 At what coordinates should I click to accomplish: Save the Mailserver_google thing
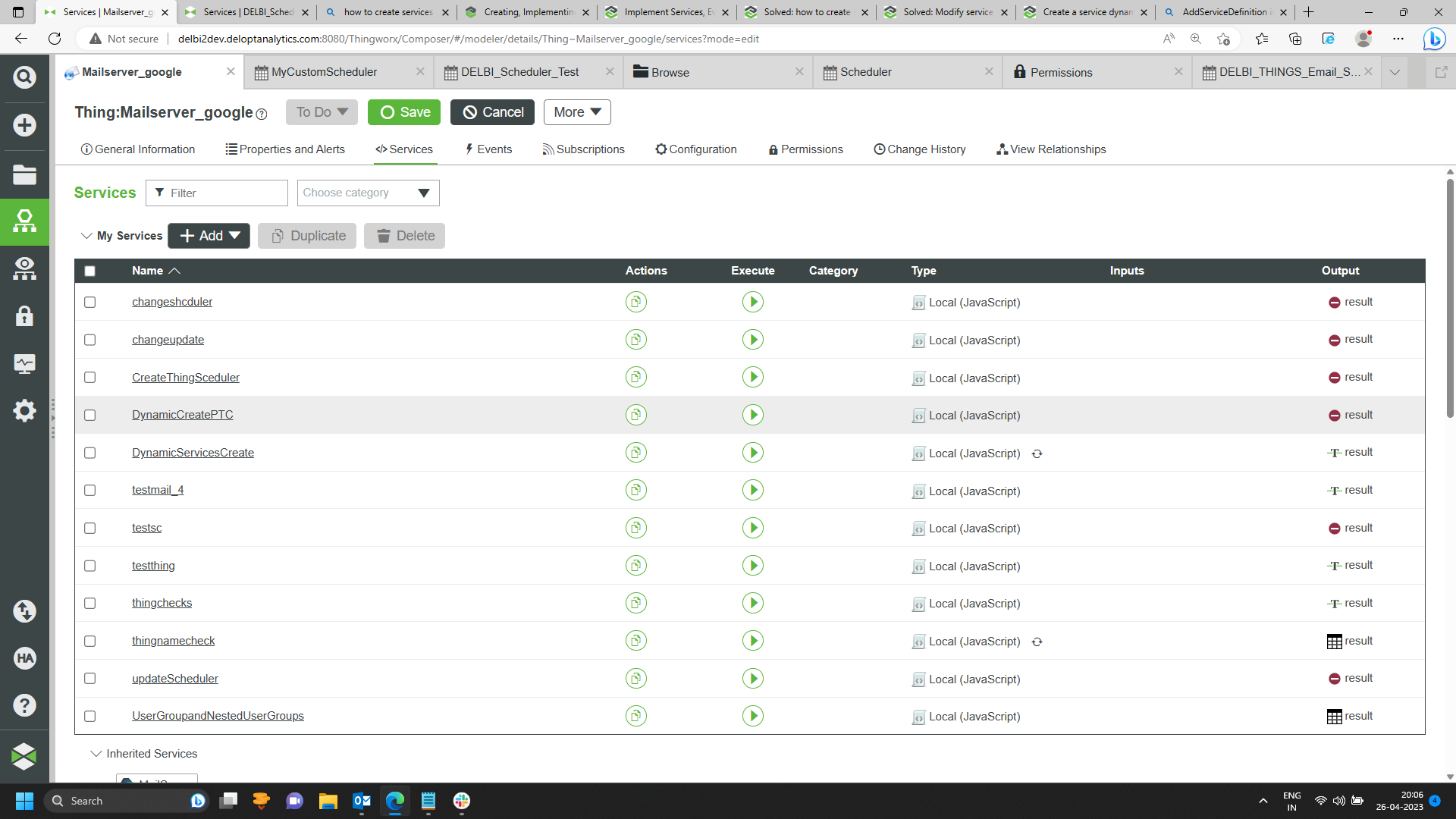(403, 111)
